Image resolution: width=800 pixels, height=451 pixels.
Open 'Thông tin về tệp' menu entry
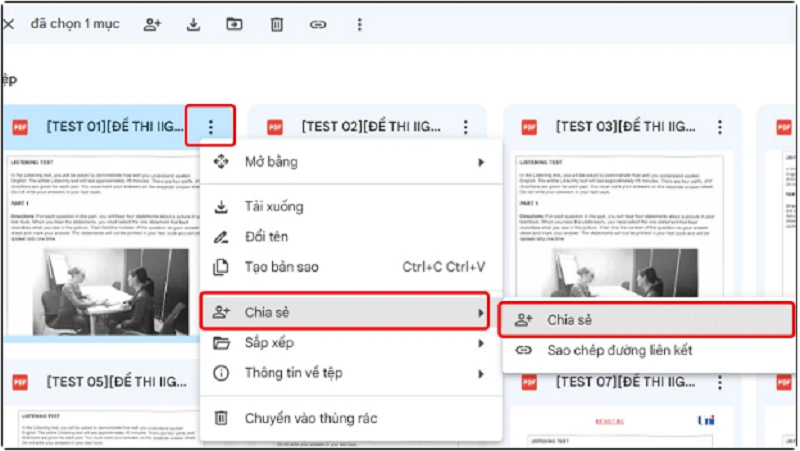(x=351, y=373)
